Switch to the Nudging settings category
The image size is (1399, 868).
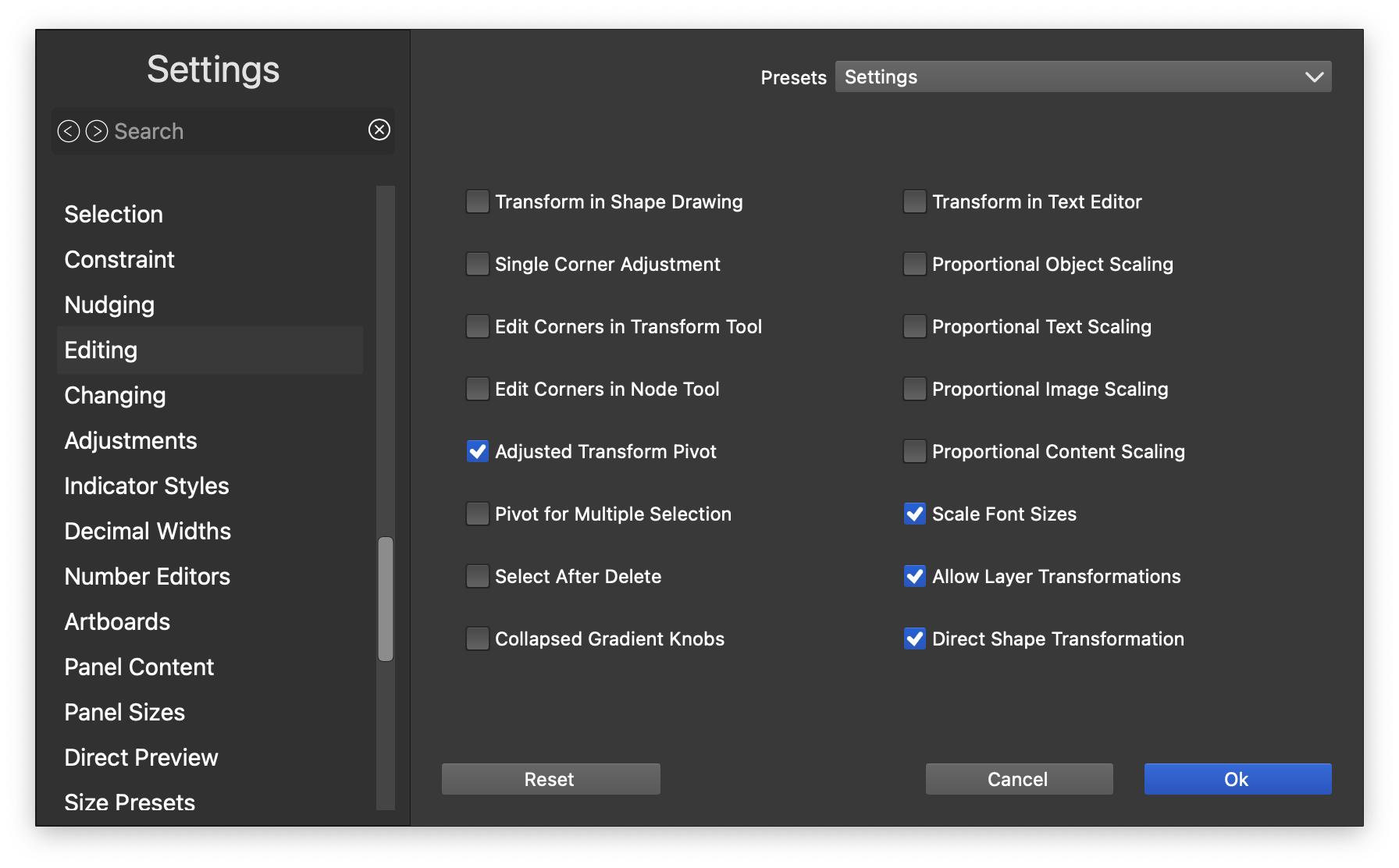pos(109,304)
